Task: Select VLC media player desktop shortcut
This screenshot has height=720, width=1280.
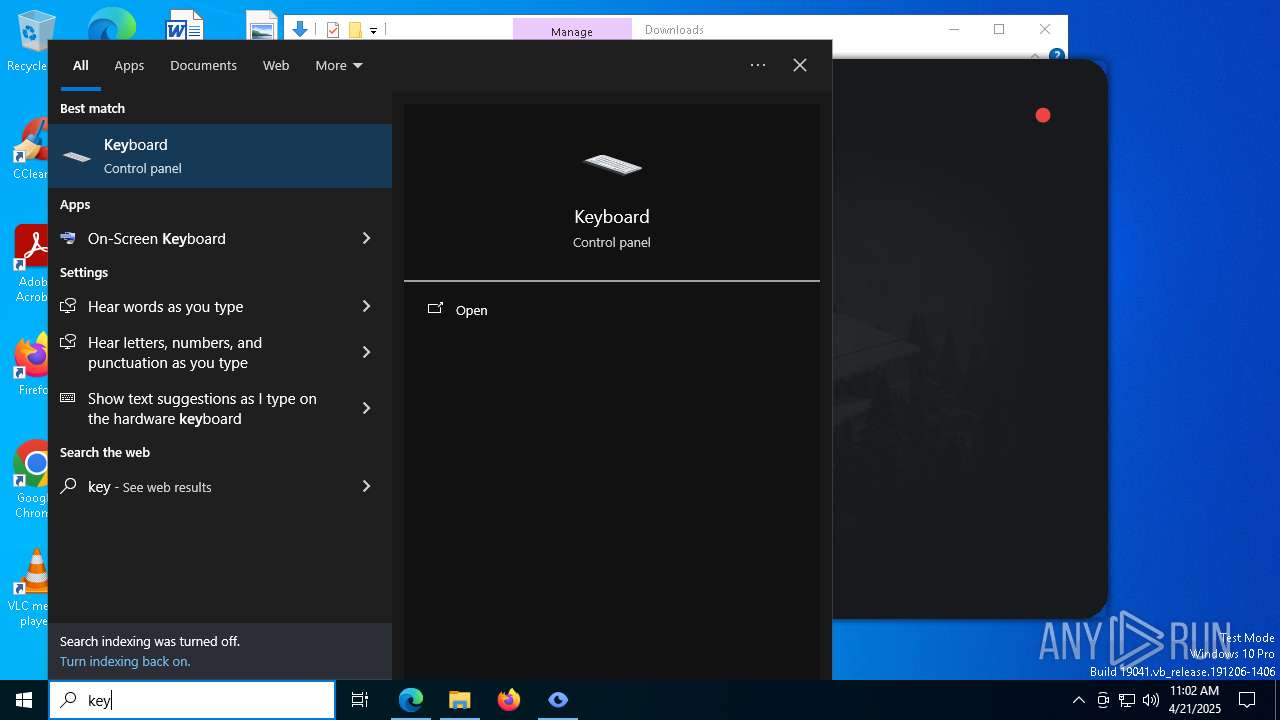Action: pos(30,587)
